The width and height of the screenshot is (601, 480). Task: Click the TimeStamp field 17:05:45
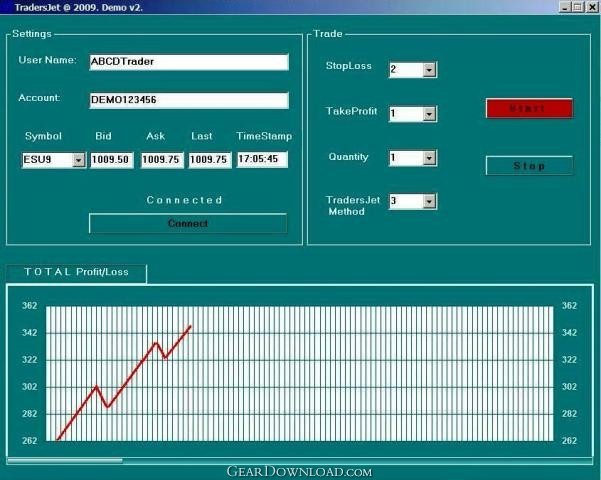click(x=262, y=159)
